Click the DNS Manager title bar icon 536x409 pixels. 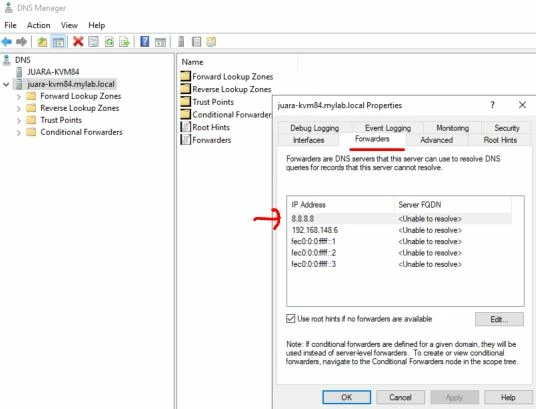(9, 8)
